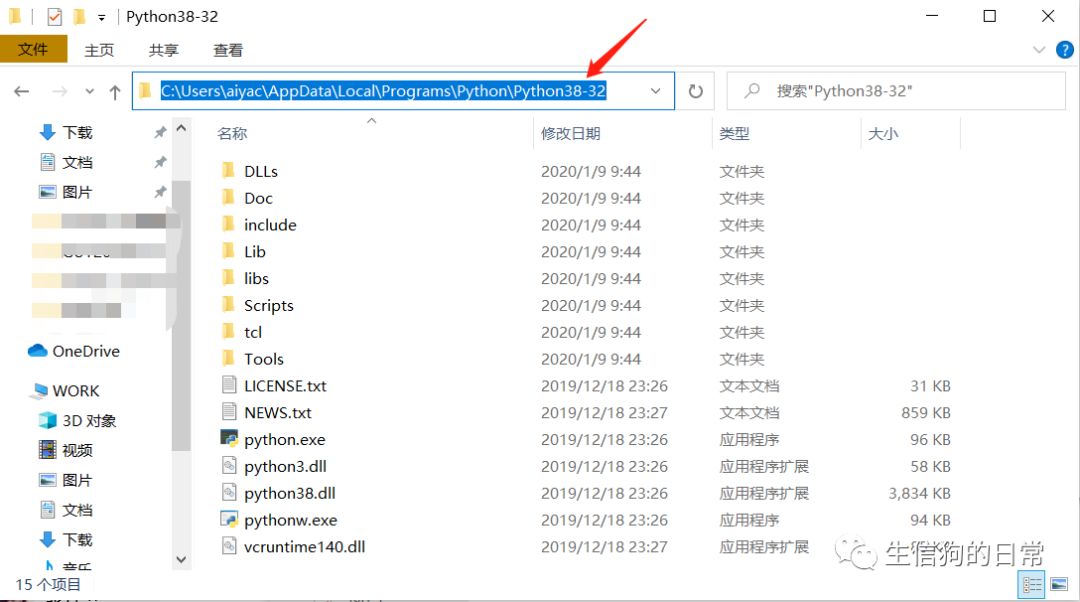Select the python.exe file name
Image resolution: width=1080 pixels, height=602 pixels.
click(284, 439)
